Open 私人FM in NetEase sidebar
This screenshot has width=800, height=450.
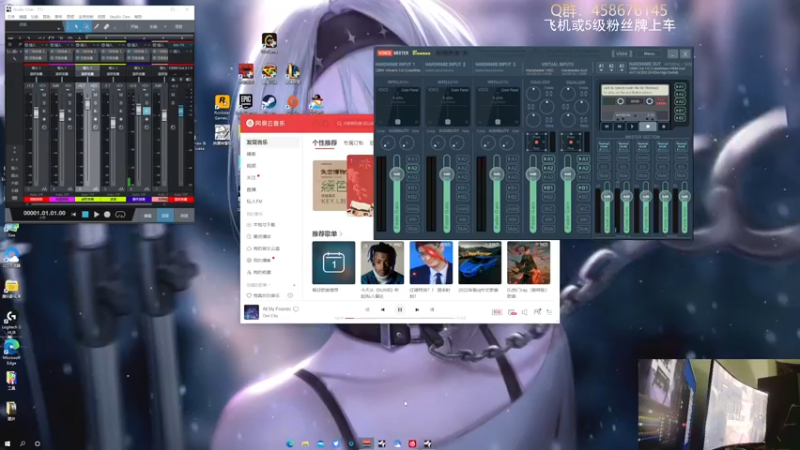(x=255, y=202)
